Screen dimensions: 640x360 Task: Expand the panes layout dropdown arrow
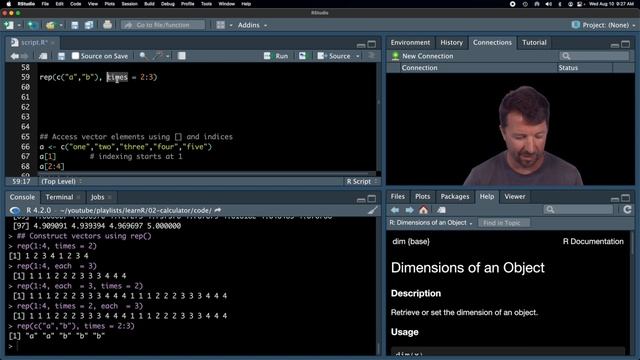tap(231, 25)
